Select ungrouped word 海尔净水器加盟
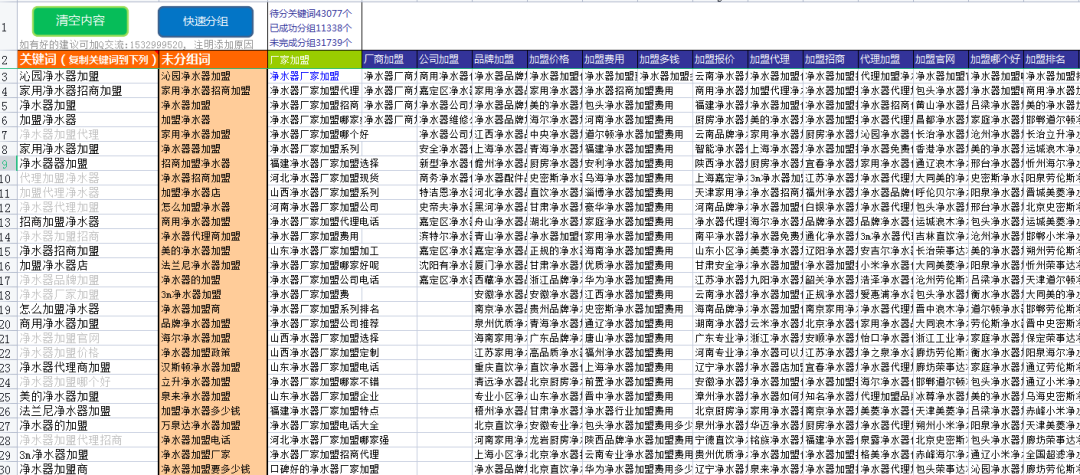 (213, 338)
